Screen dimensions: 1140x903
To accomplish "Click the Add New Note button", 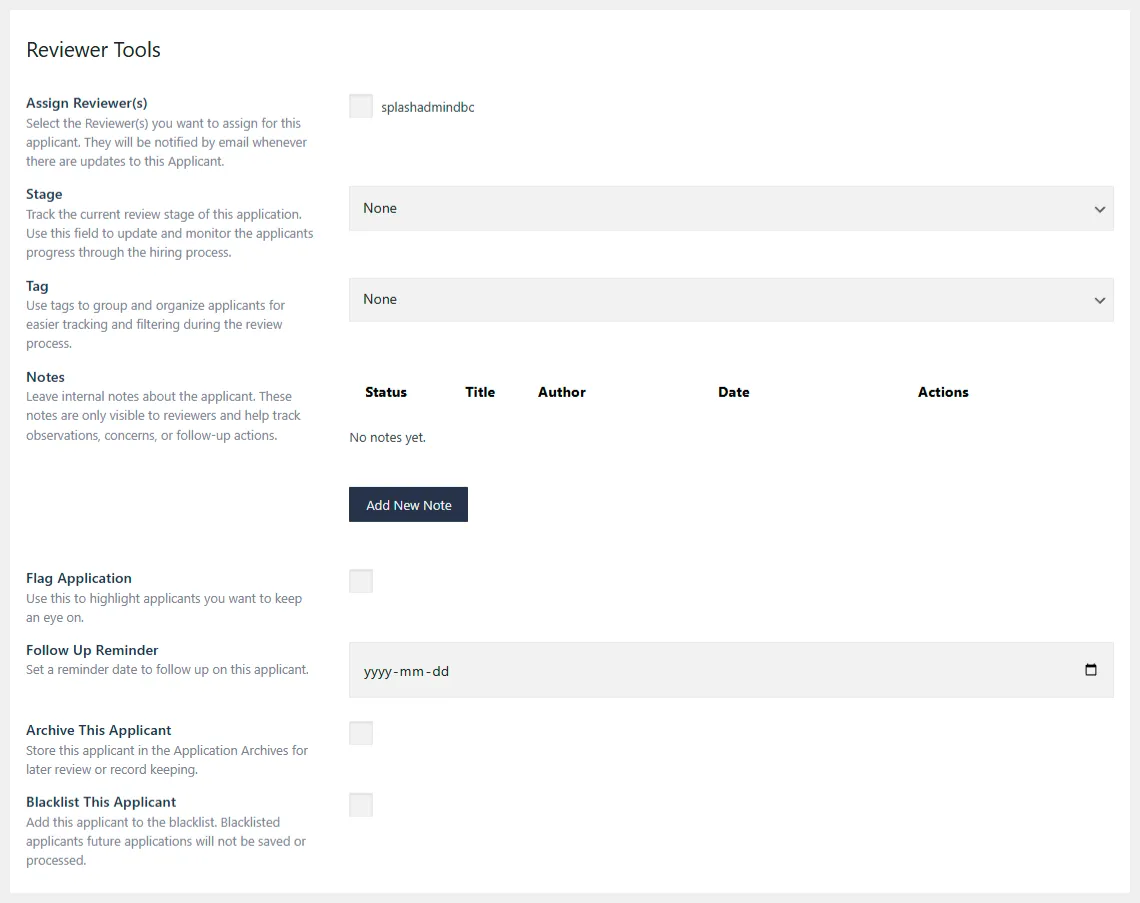I will pos(408,504).
